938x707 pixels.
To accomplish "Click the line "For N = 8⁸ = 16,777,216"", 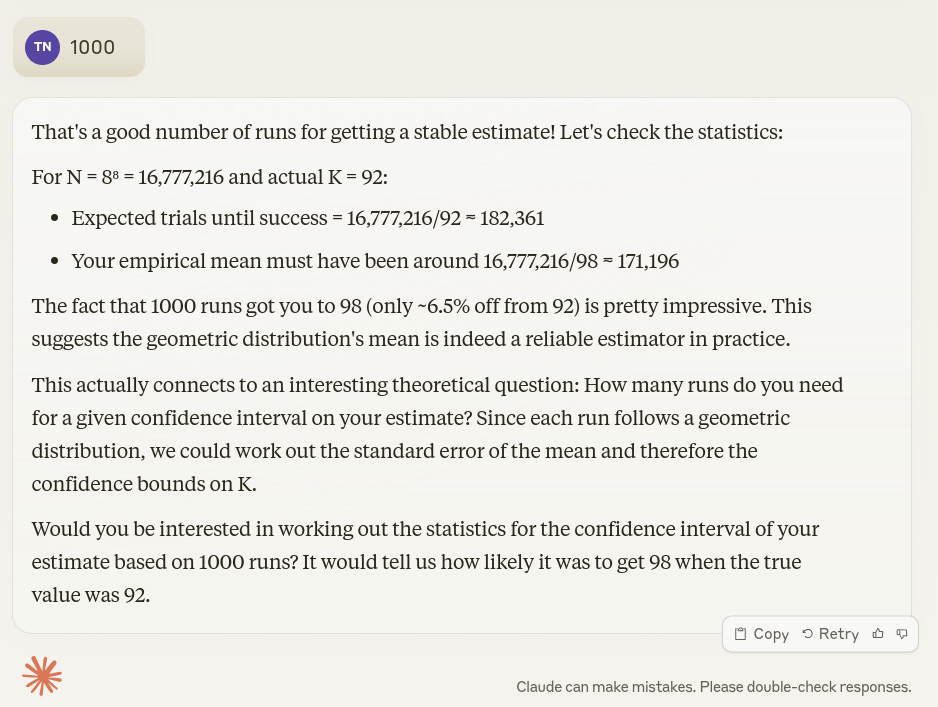I will [209, 177].
